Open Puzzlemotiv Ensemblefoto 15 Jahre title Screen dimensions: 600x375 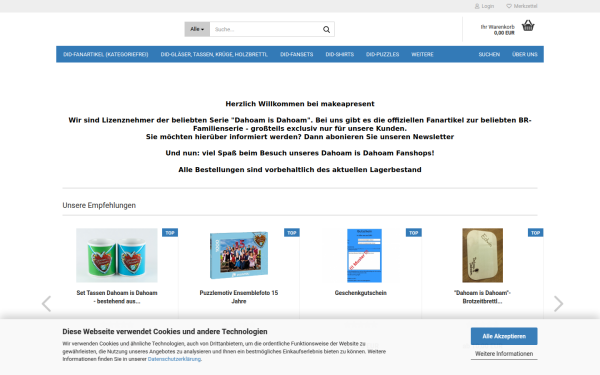coord(239,297)
